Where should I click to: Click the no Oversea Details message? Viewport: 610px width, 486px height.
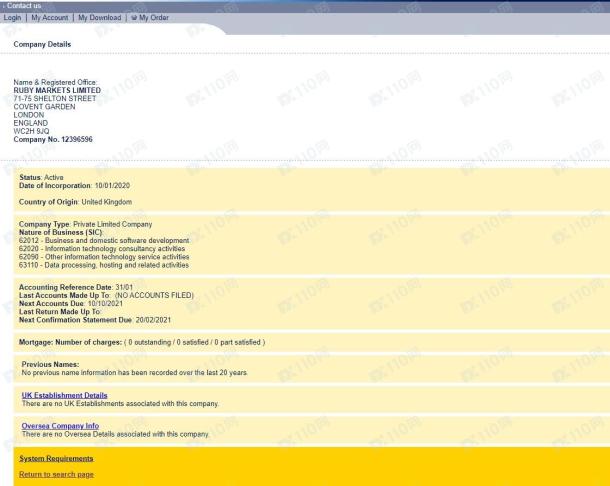pos(116,434)
